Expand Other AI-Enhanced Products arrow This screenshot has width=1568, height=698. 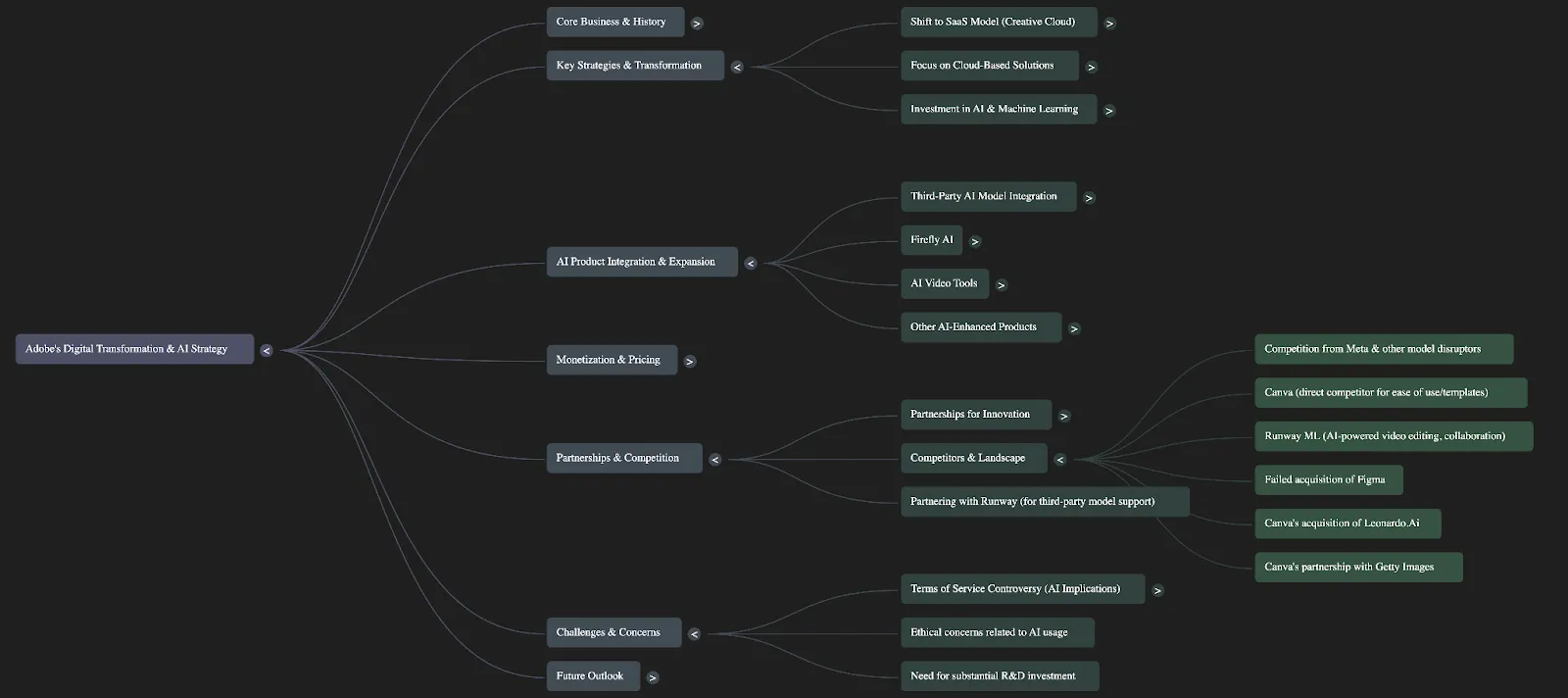(x=1074, y=328)
